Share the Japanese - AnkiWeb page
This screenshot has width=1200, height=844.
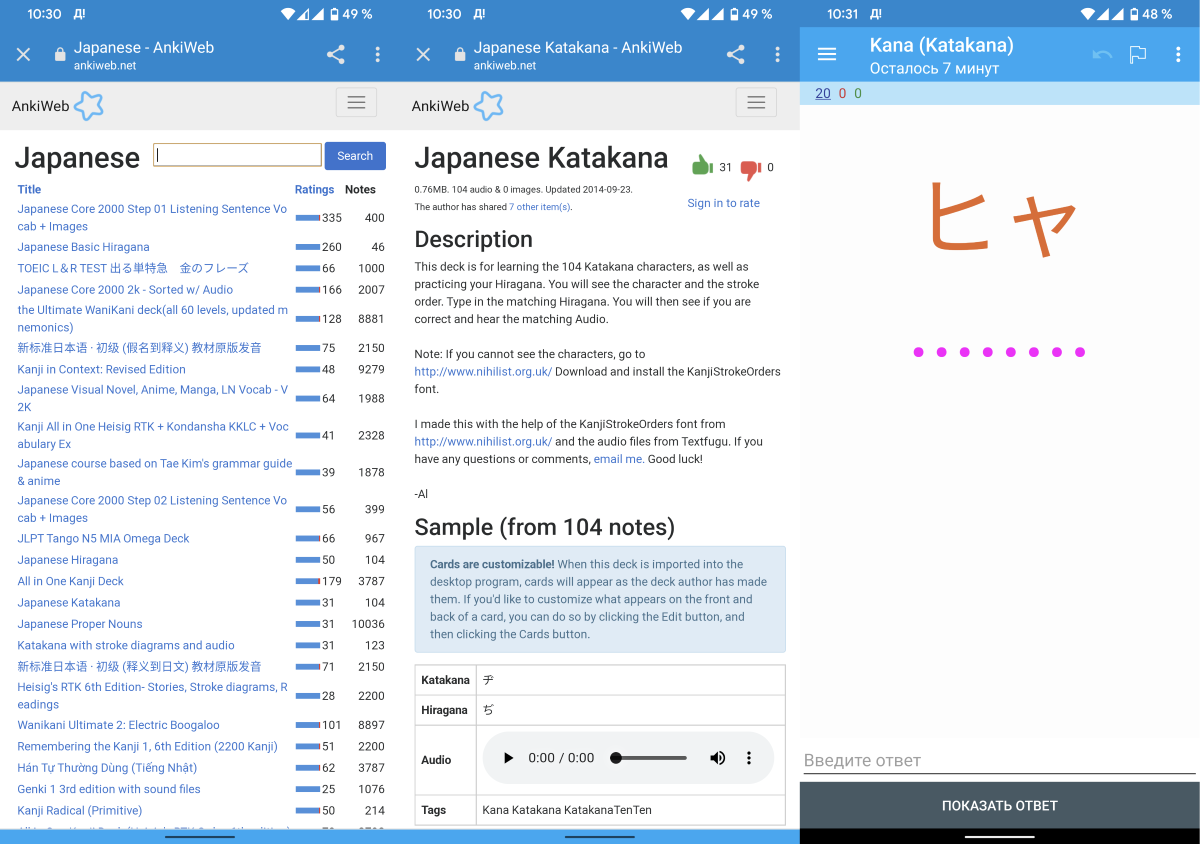point(336,55)
